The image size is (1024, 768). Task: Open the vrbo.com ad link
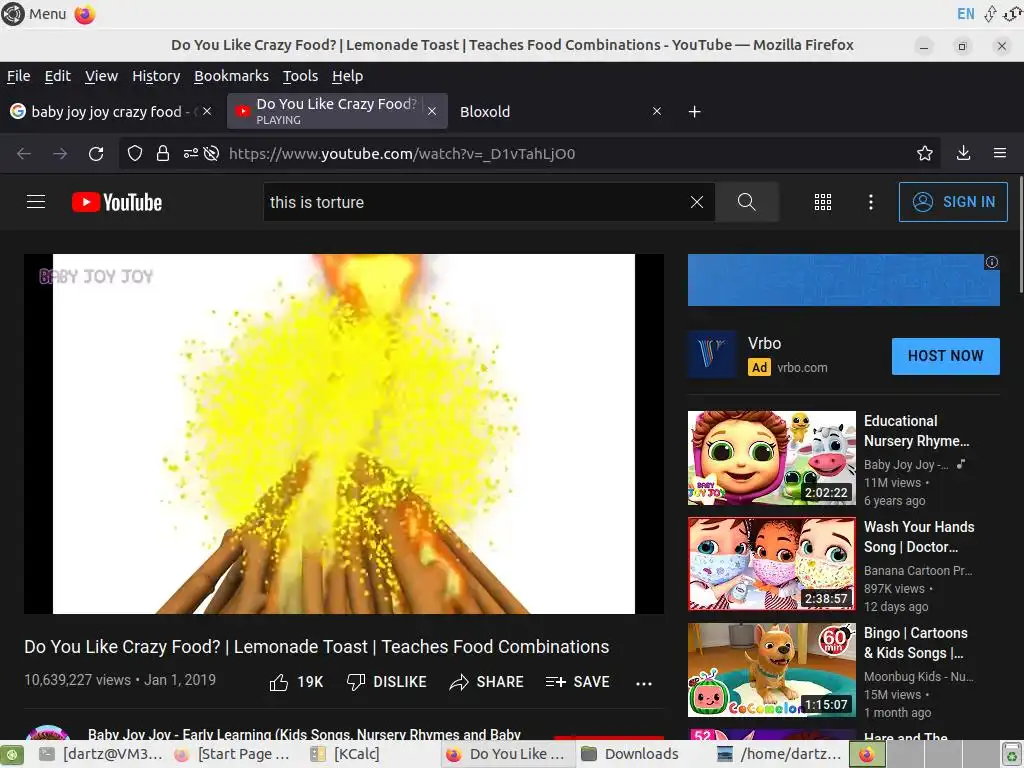[802, 368]
